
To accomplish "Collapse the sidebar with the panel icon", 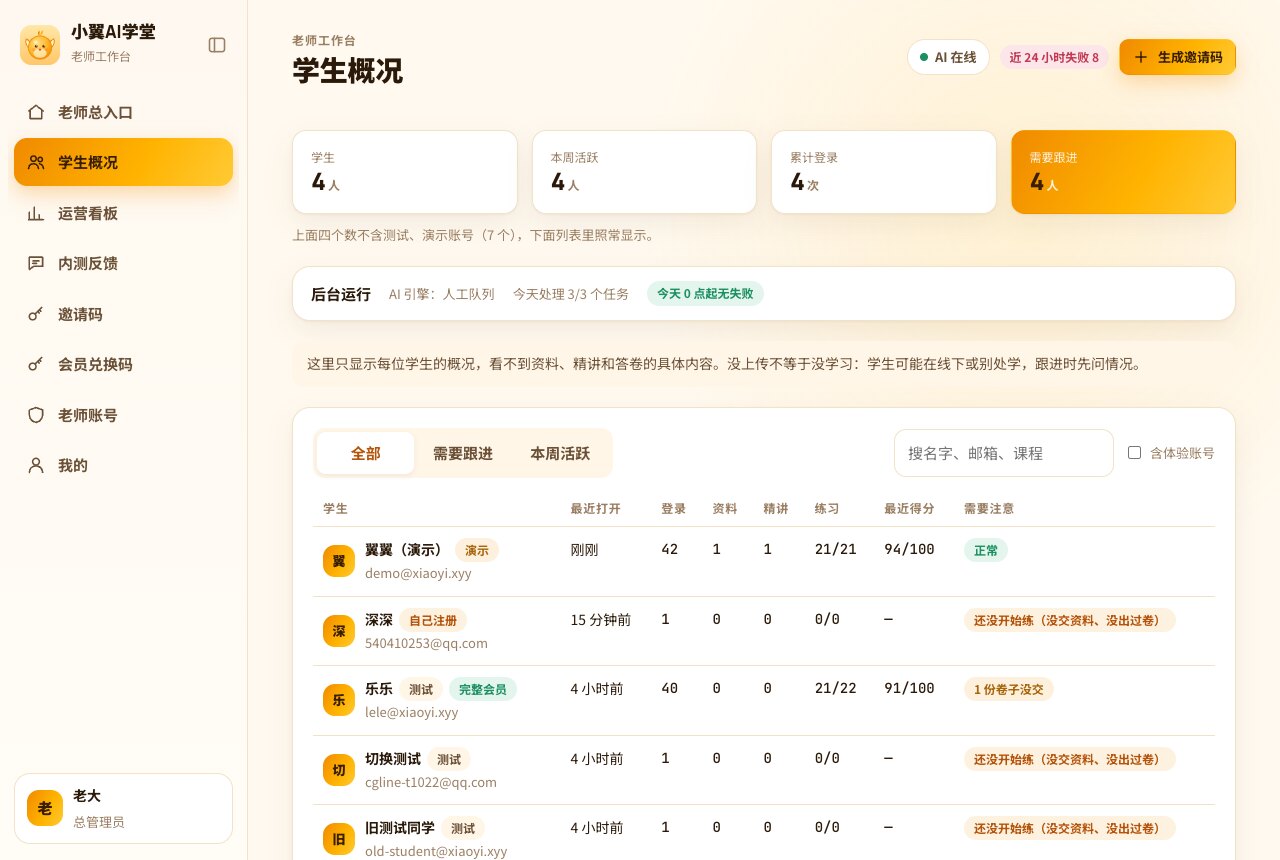I will click(x=217, y=45).
